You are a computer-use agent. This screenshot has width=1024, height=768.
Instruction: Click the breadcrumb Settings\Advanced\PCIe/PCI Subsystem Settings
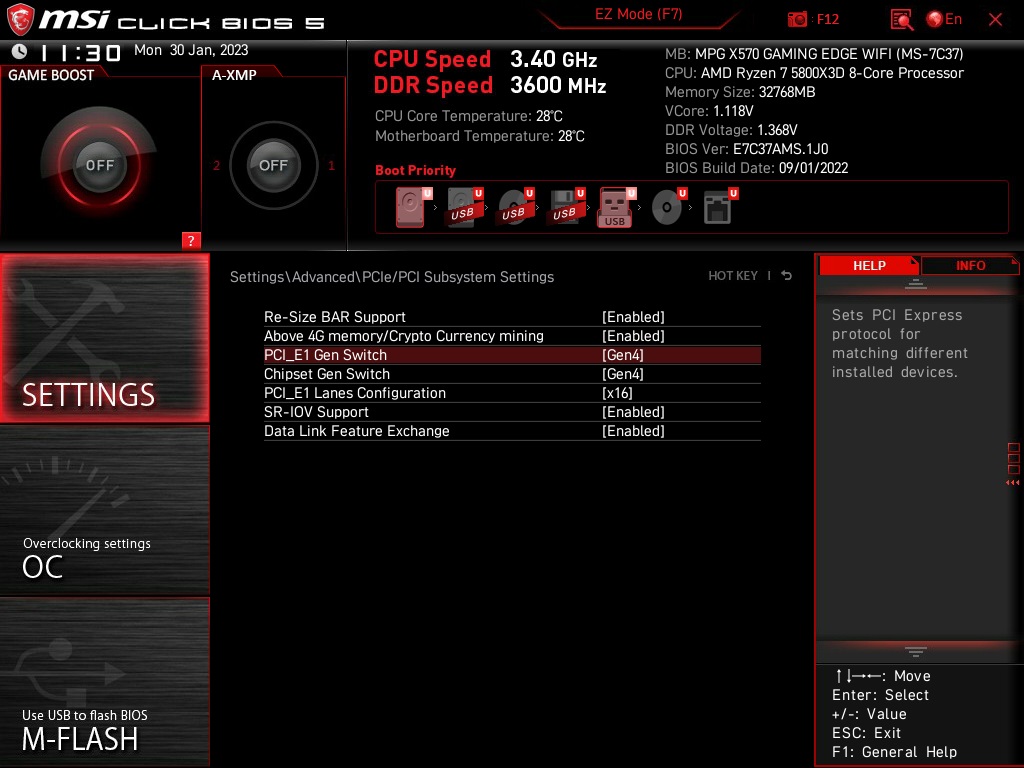pos(392,277)
